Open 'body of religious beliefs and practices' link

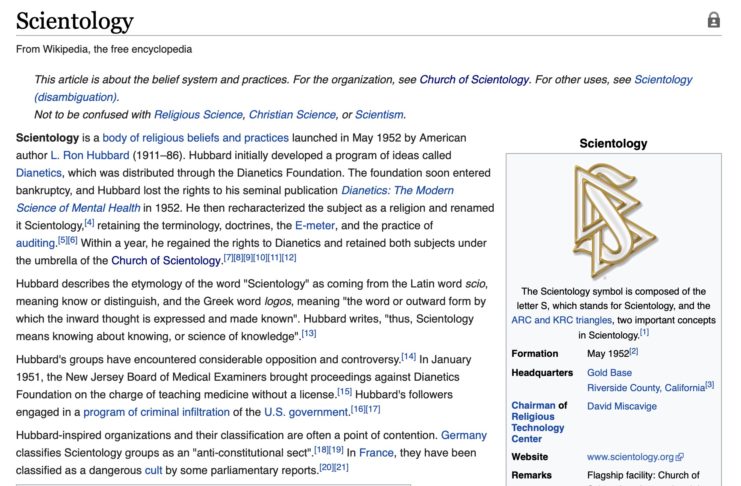[196, 138]
